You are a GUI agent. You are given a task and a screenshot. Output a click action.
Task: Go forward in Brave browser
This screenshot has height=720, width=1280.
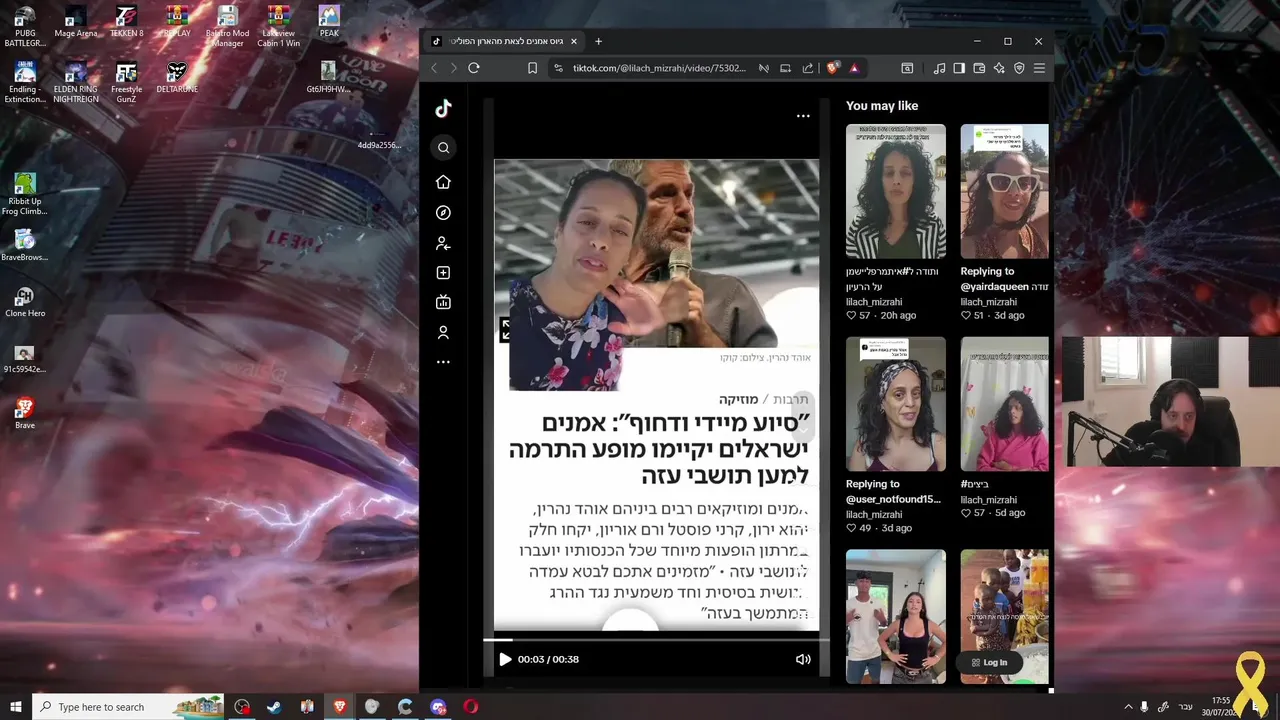(x=453, y=68)
